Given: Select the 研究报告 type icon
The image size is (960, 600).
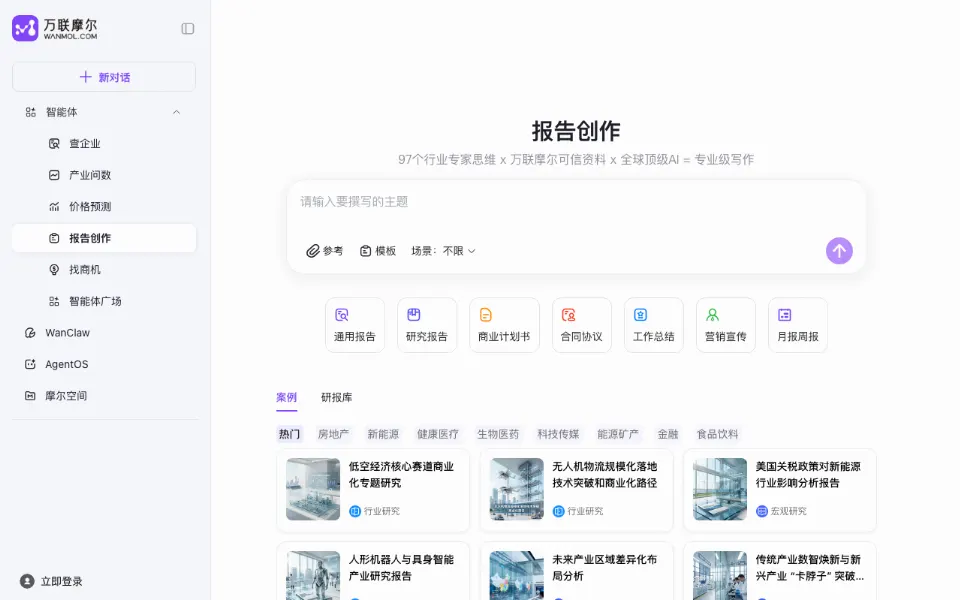Looking at the screenshot, I should (x=414, y=315).
